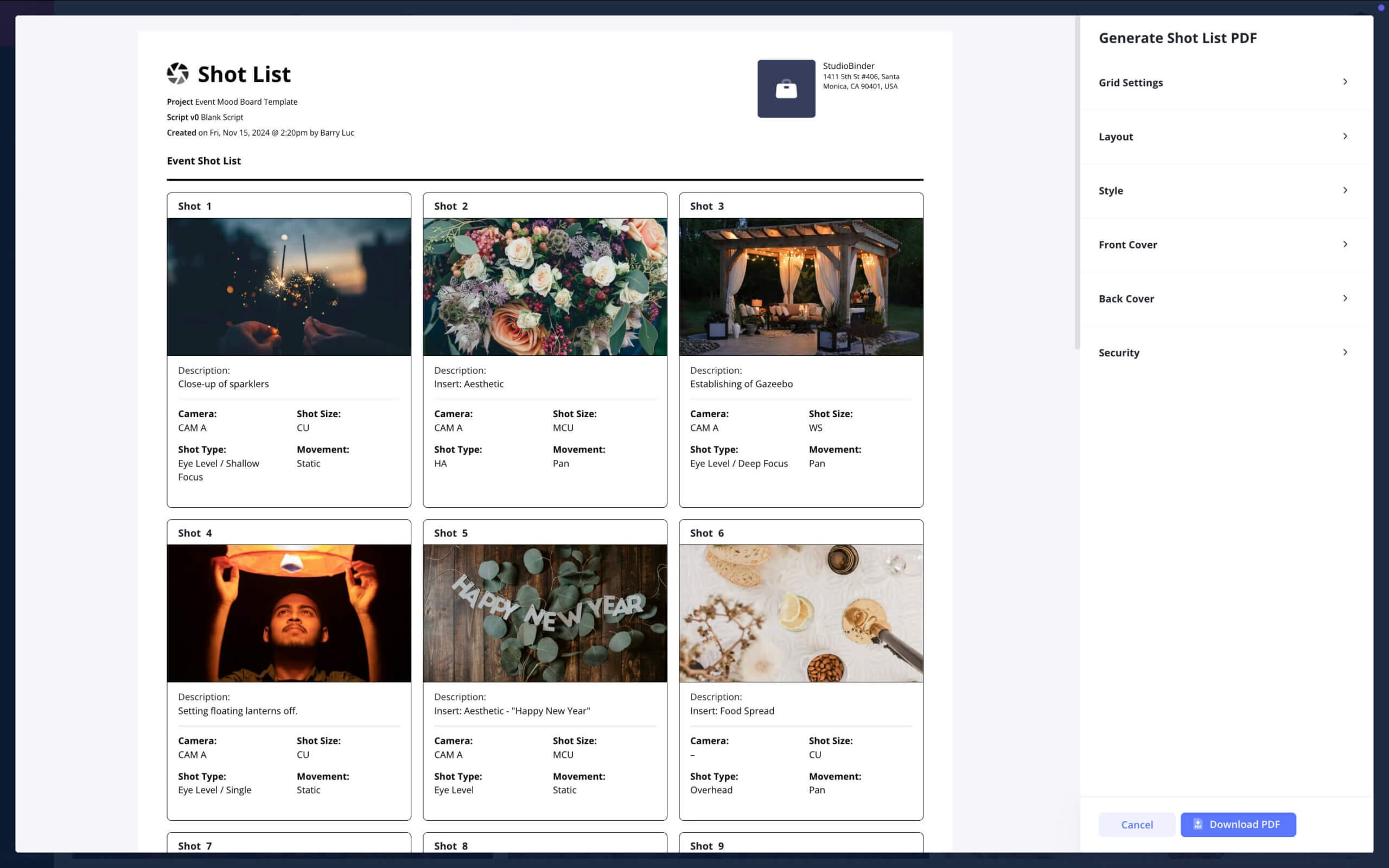Click 'Eye Level / Deep Focus' shot type
Screen dimensions: 1389x868
pyautogui.click(x=738, y=463)
